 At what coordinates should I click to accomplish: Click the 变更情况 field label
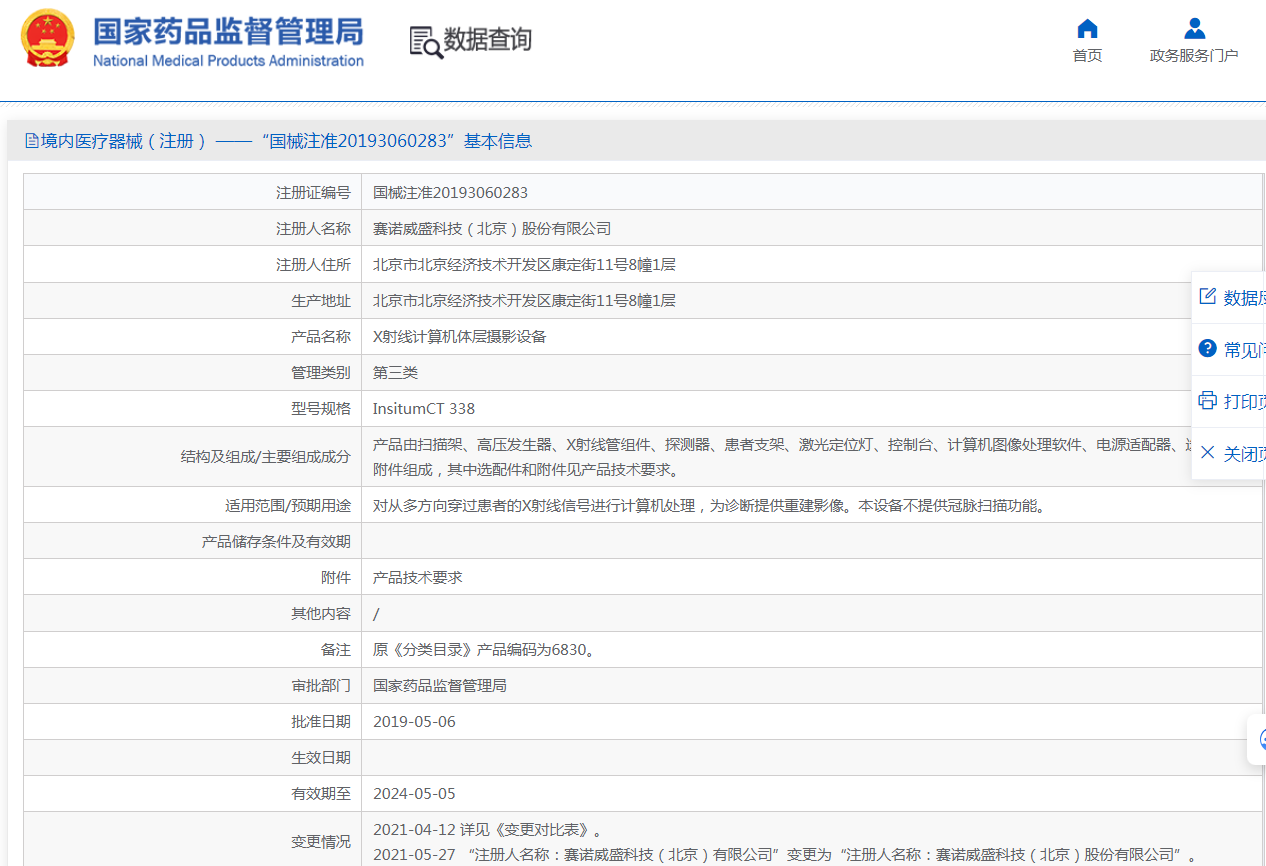click(321, 842)
